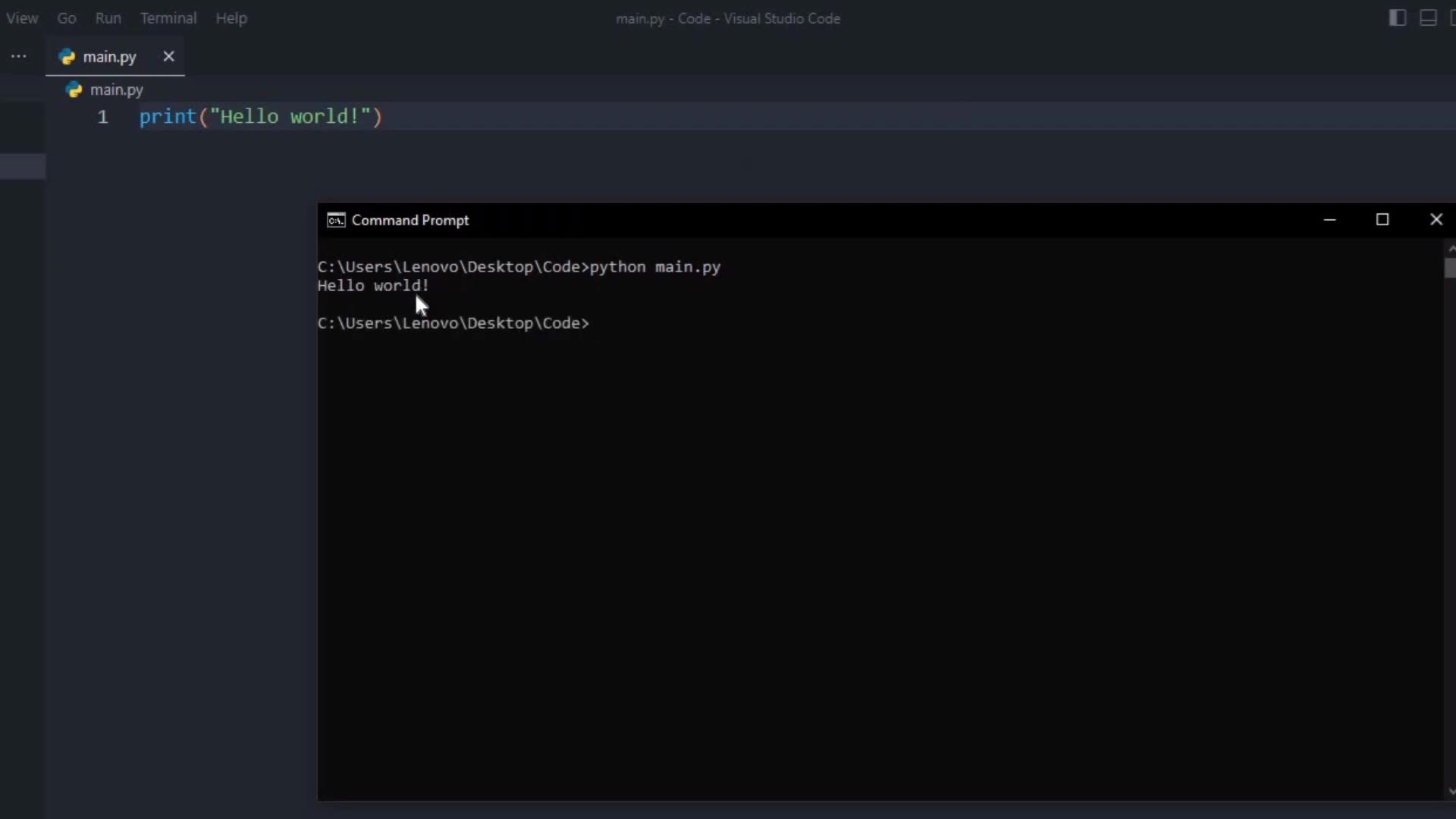Click the last prompt line in Command Prompt
Viewport: 1456px width, 819px height.
pos(453,323)
